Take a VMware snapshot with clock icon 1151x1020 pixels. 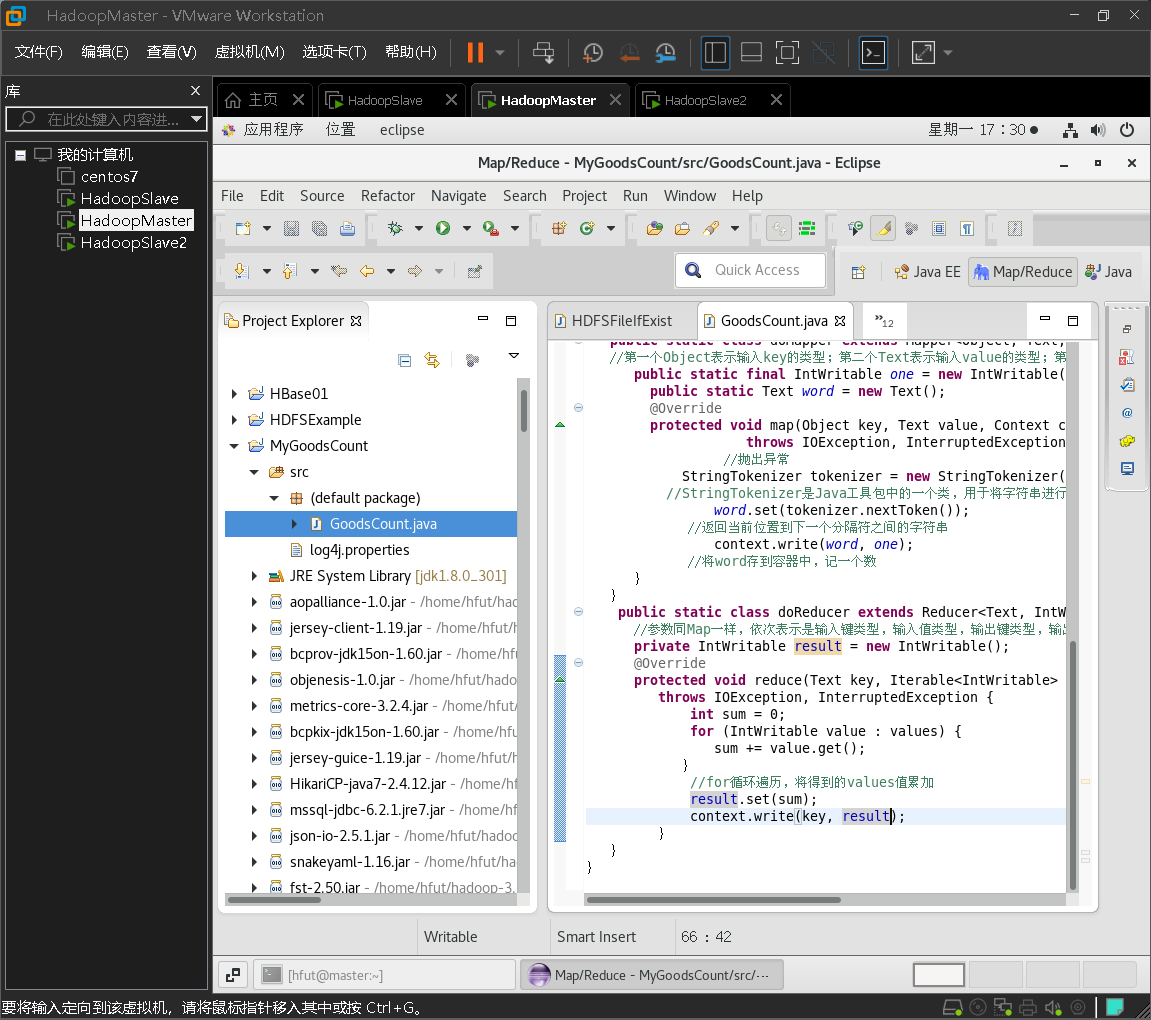coord(593,53)
